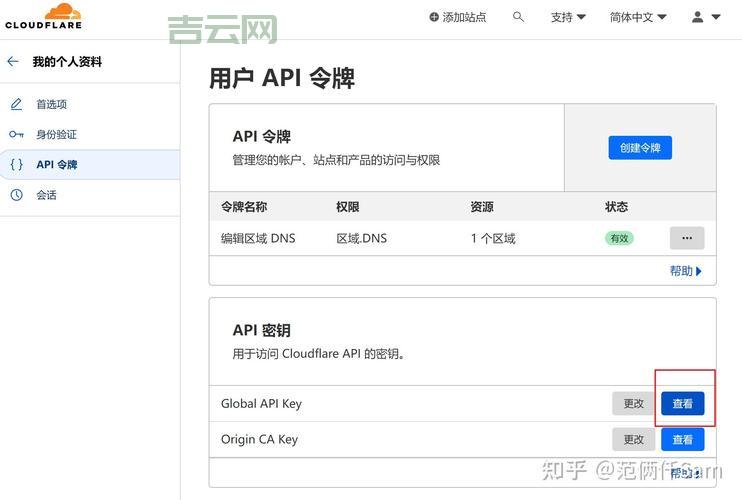Viewport: 742px width, 500px height.
Task: Click the Cloudflare logo
Action: 44,16
